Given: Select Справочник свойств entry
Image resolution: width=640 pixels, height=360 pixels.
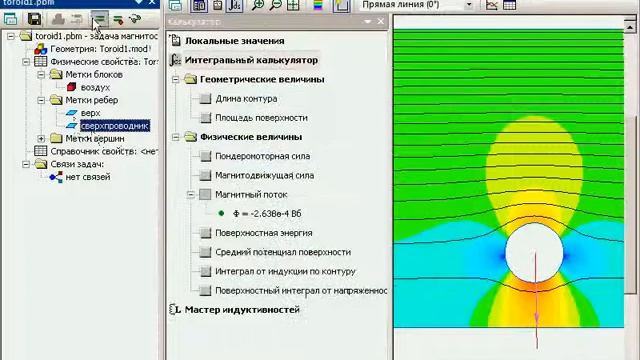Looking at the screenshot, I should pyautogui.click(x=103, y=151).
